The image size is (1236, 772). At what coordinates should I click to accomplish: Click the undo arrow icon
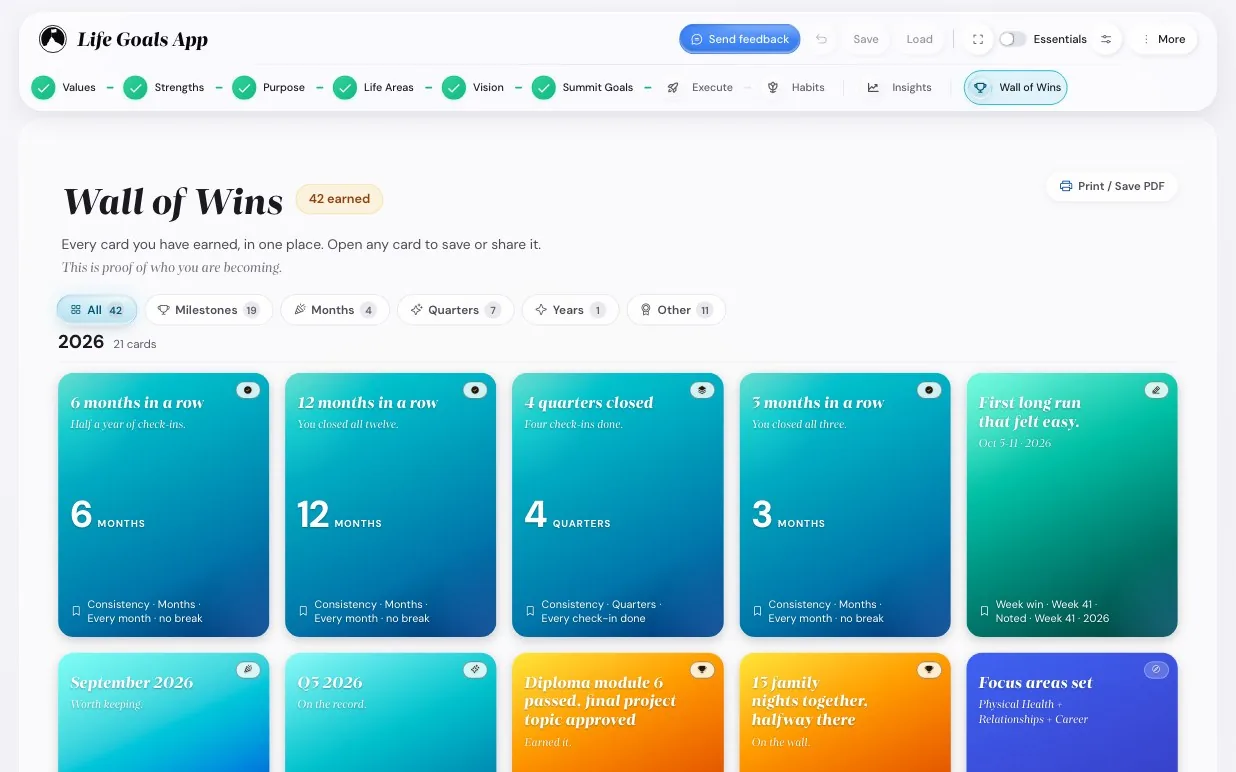[x=821, y=39]
